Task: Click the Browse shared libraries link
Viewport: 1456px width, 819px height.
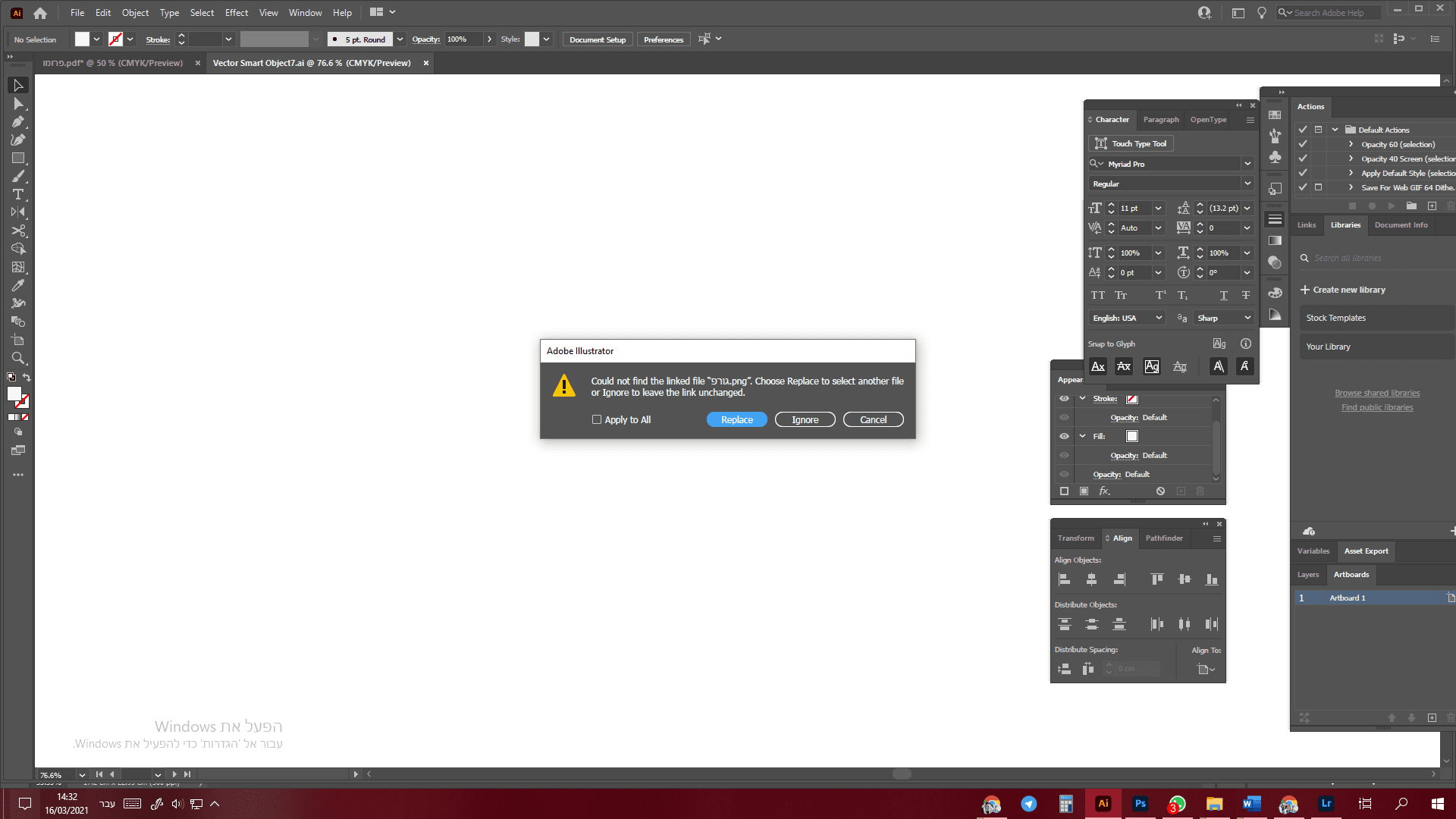Action: coord(1377,394)
